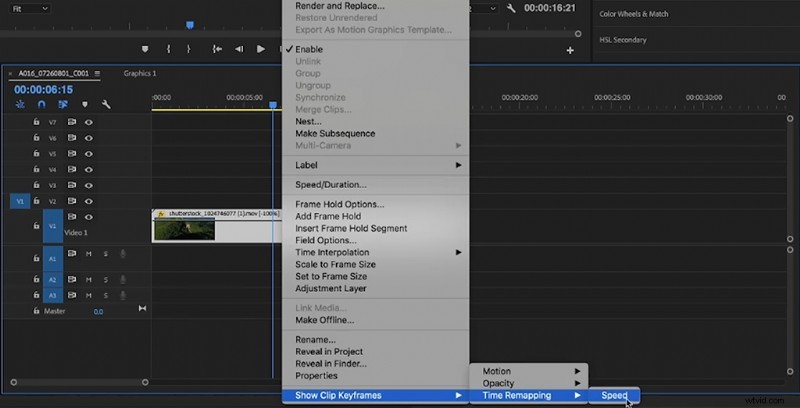Expand the HSL Secondary section
Image resolution: width=800 pixels, height=408 pixels.
click(x=622, y=40)
